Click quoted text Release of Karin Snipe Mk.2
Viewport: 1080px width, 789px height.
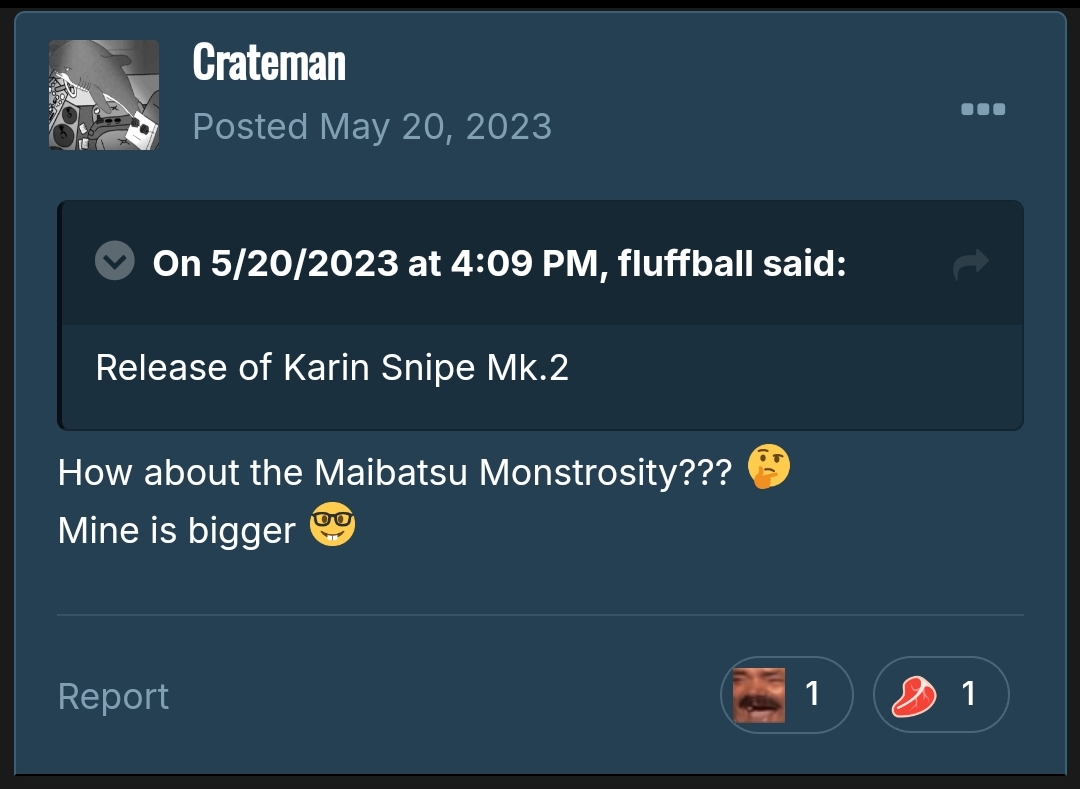click(x=332, y=368)
